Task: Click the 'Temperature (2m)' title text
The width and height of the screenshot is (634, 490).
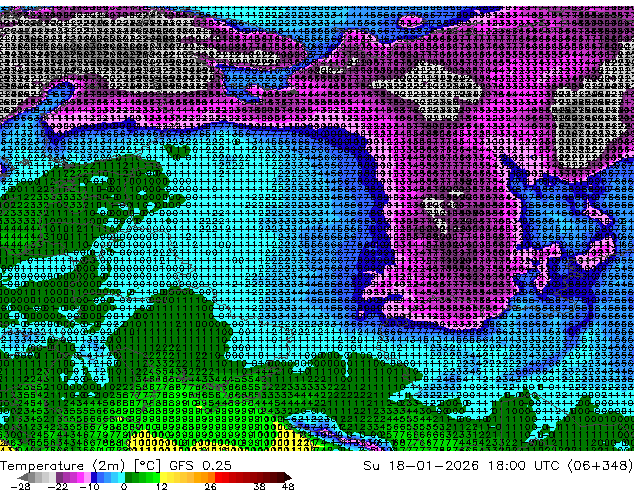Action: (x=63, y=466)
